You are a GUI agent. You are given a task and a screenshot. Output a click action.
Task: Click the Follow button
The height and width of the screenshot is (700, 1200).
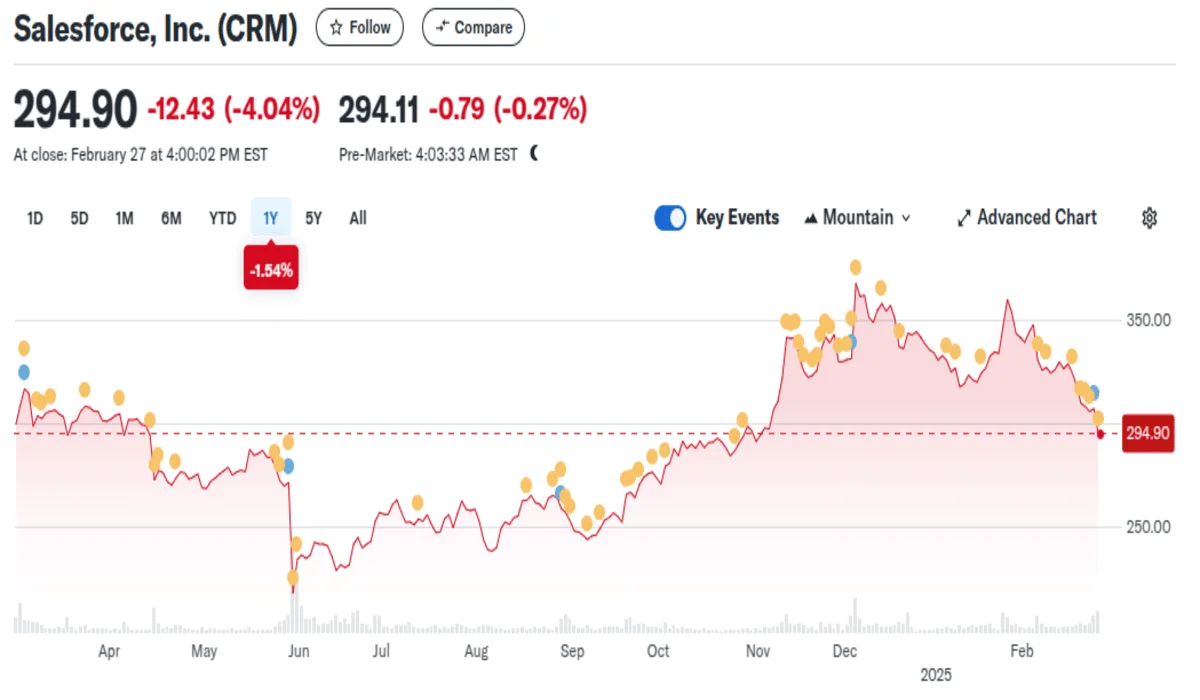(x=360, y=28)
